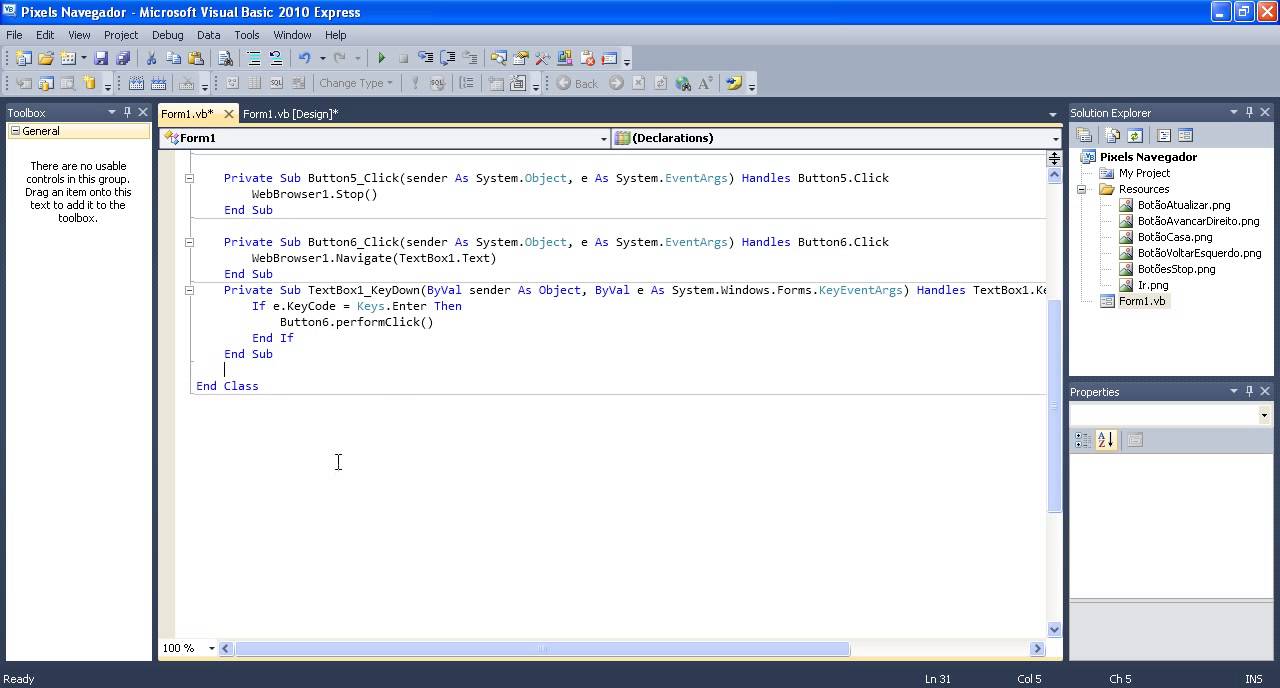The height and width of the screenshot is (688, 1280).
Task: Open the Error List toolbar icon
Action: click(587, 59)
